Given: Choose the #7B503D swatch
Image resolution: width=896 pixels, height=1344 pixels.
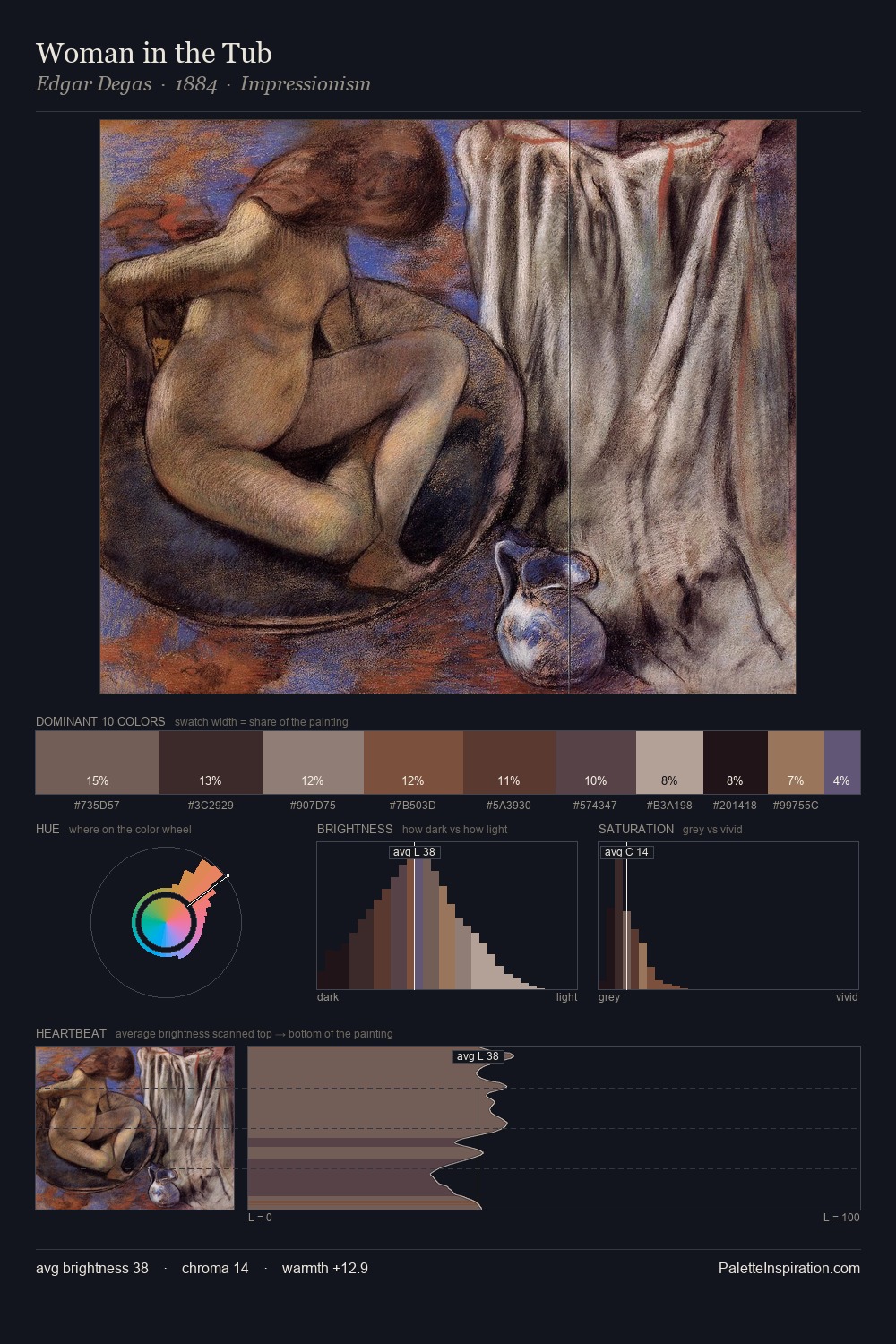Looking at the screenshot, I should (413, 762).
